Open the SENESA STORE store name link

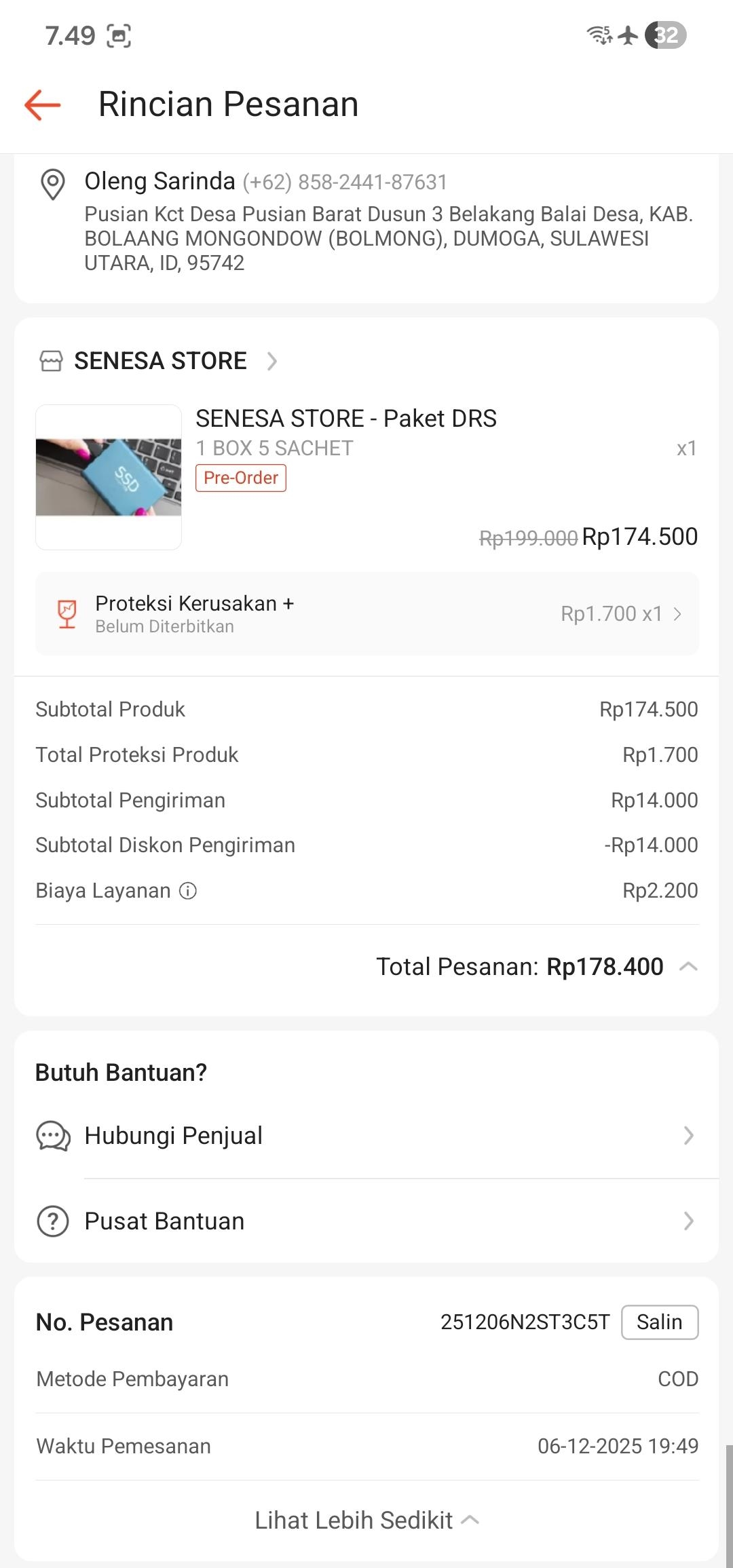coord(160,361)
